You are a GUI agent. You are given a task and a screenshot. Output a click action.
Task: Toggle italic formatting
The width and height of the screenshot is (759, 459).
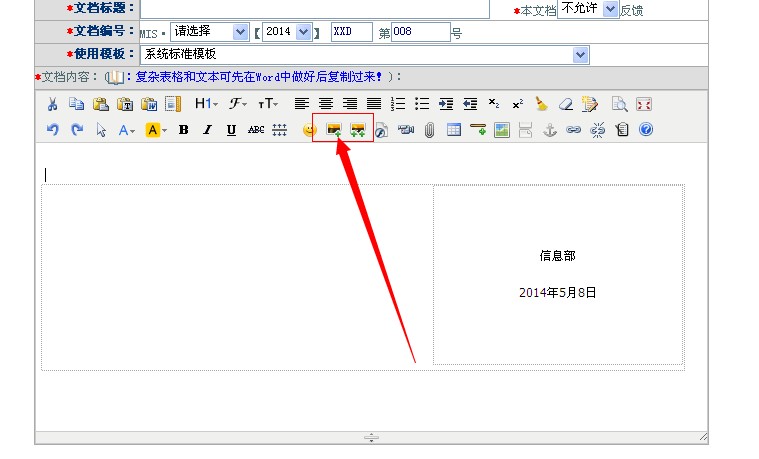[x=207, y=129]
